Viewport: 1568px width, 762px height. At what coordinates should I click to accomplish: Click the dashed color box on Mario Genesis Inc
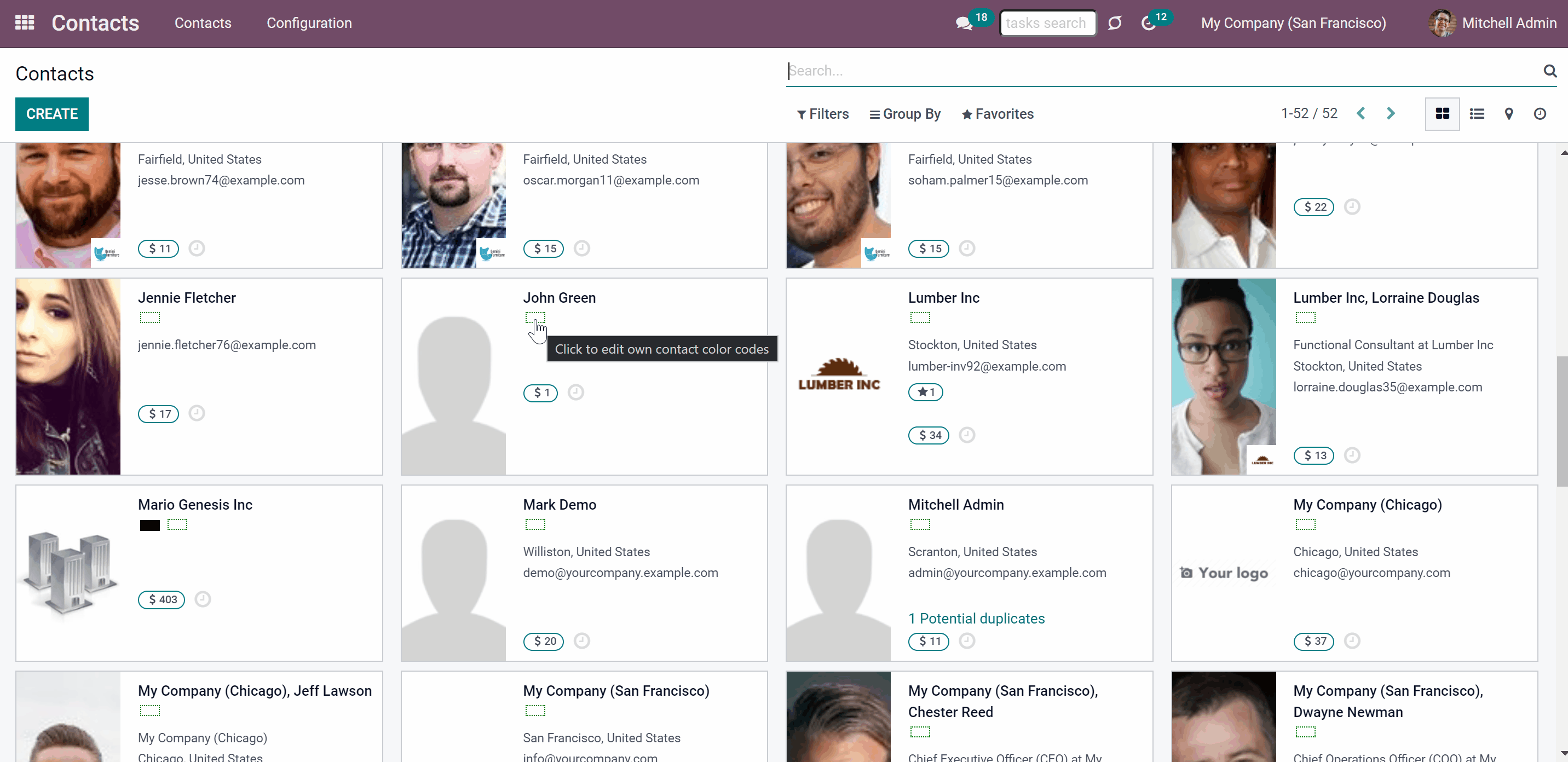click(x=177, y=524)
